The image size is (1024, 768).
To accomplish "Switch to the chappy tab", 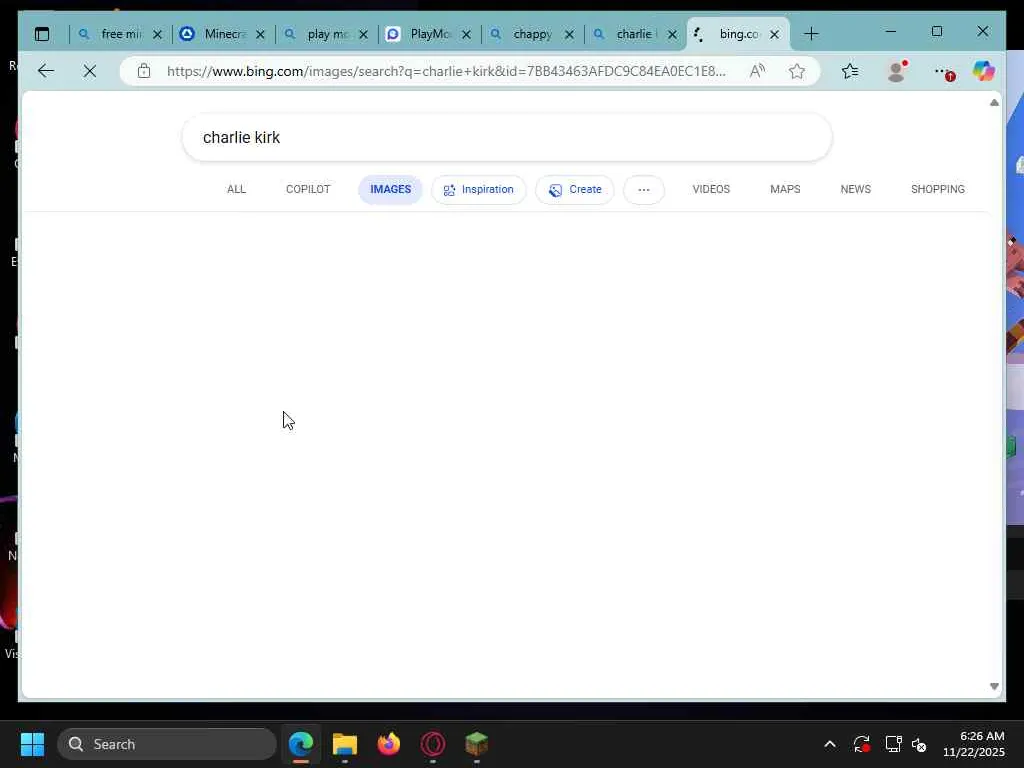I will pos(532,34).
